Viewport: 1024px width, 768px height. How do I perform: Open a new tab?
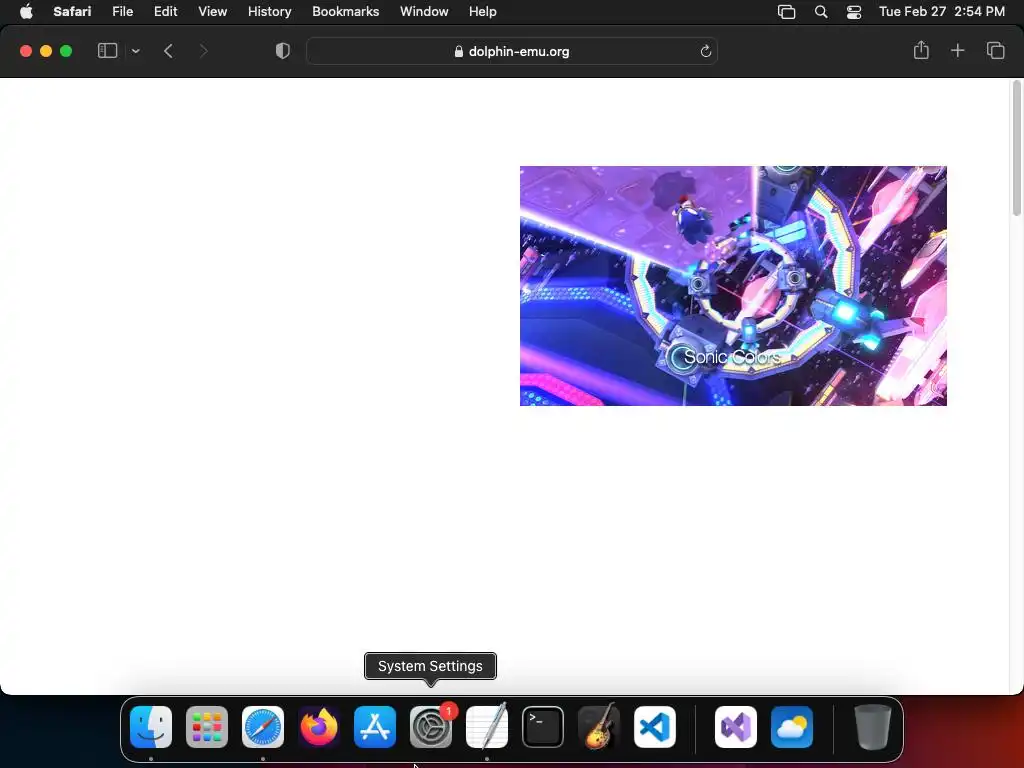click(957, 50)
